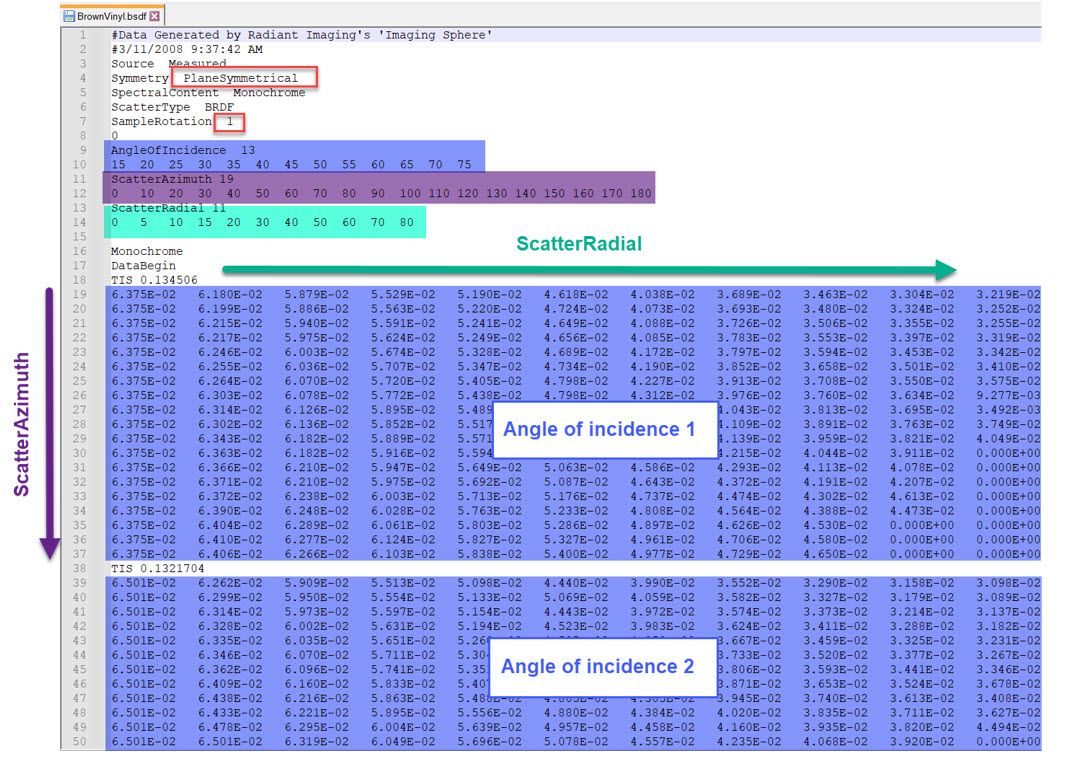
Task: Click line number 38 in the margin
Action: [80, 568]
